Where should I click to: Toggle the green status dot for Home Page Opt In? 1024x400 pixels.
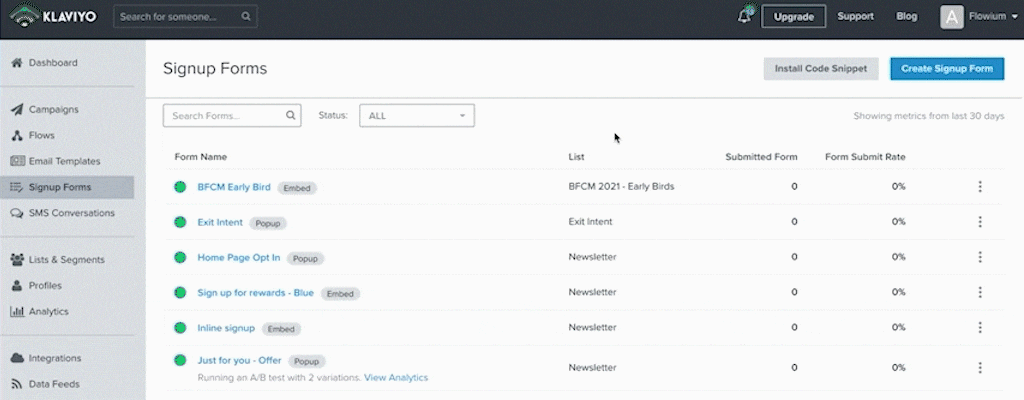coord(180,258)
